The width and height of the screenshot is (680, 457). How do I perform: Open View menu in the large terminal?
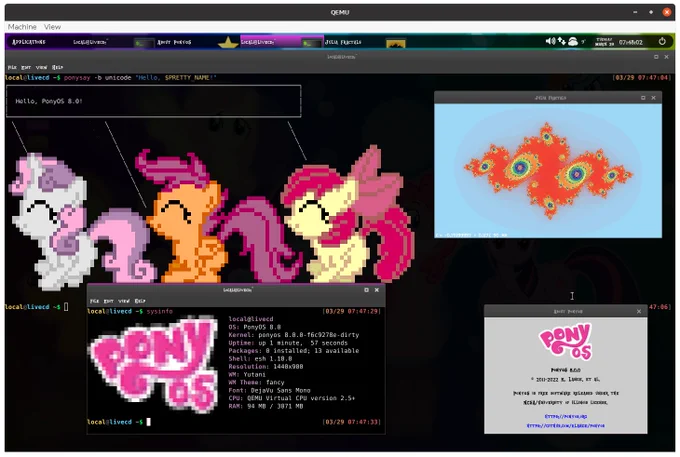(x=41, y=67)
